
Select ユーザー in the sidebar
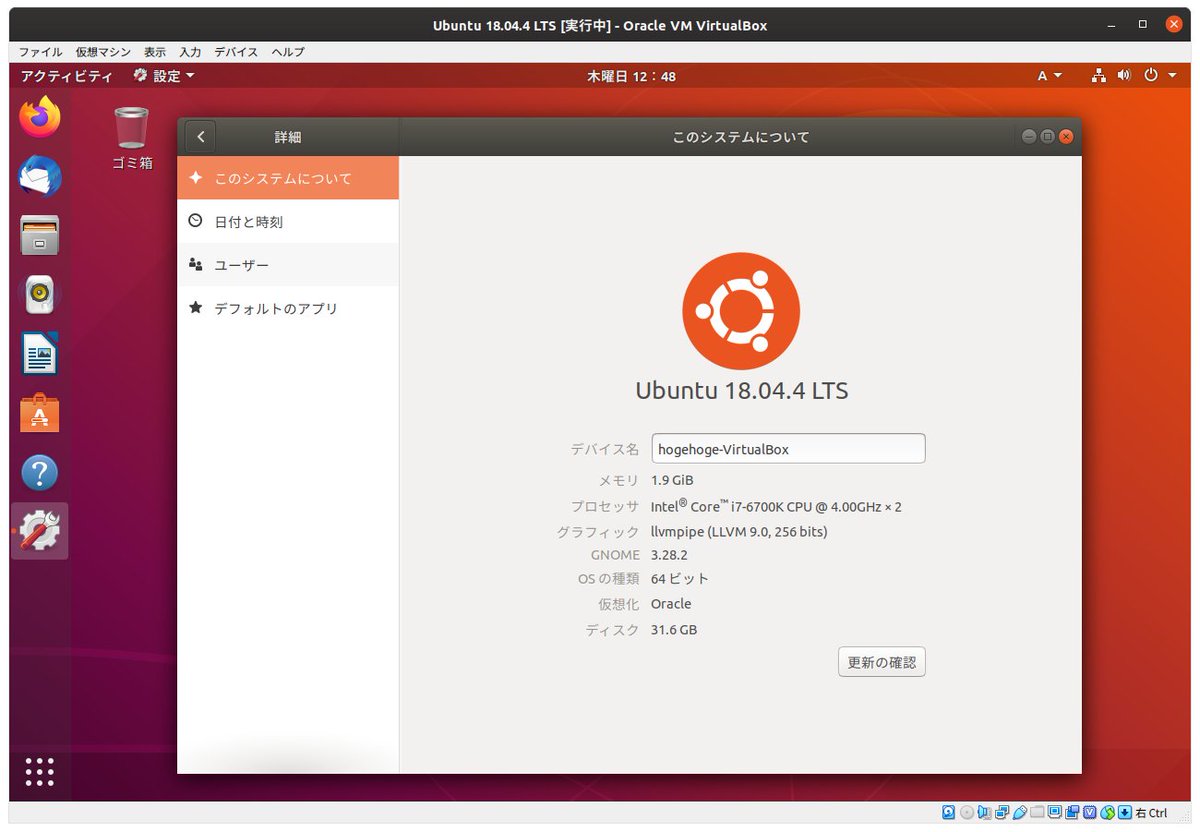[x=288, y=265]
